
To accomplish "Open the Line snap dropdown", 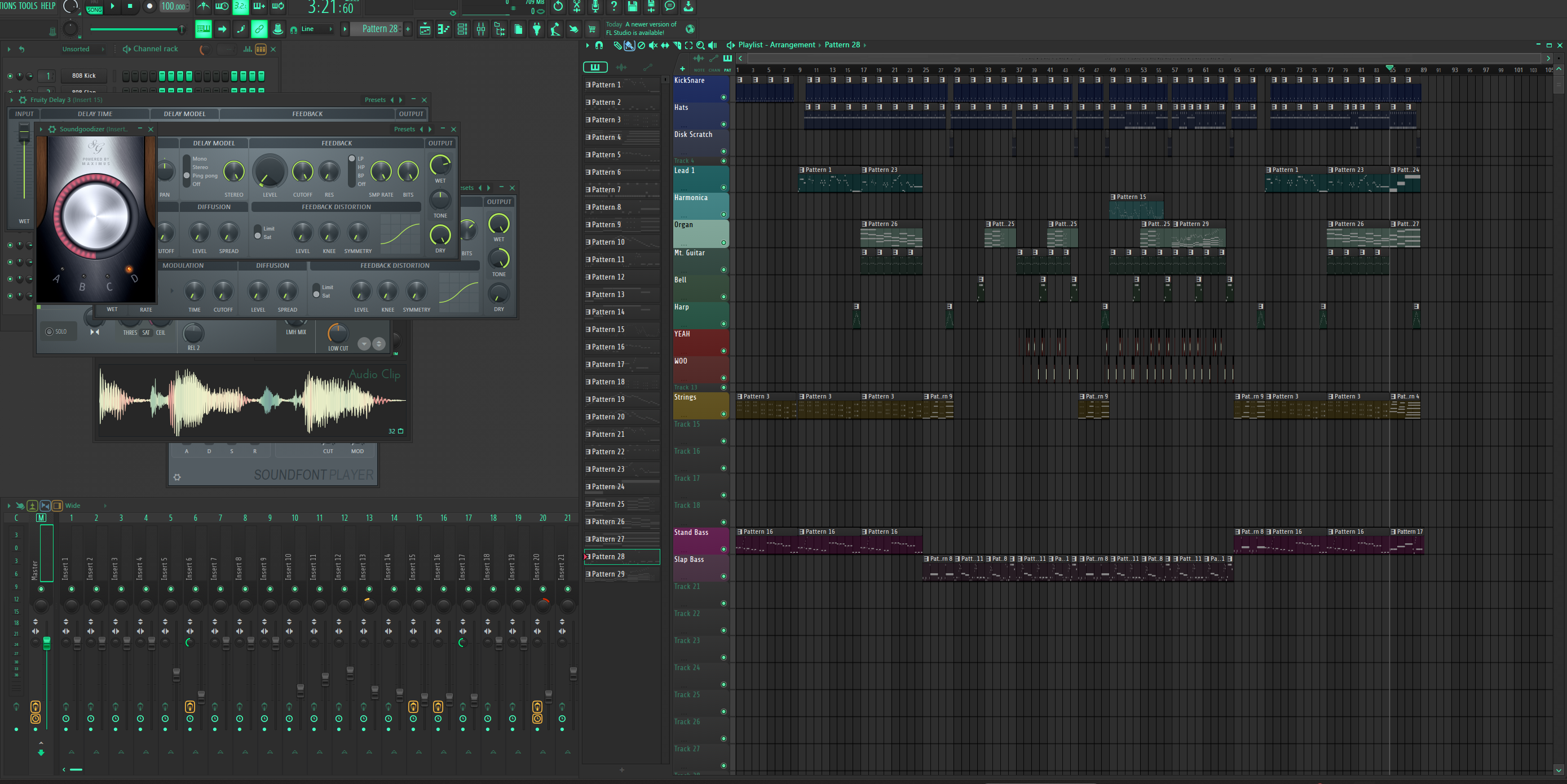I will pos(317,29).
